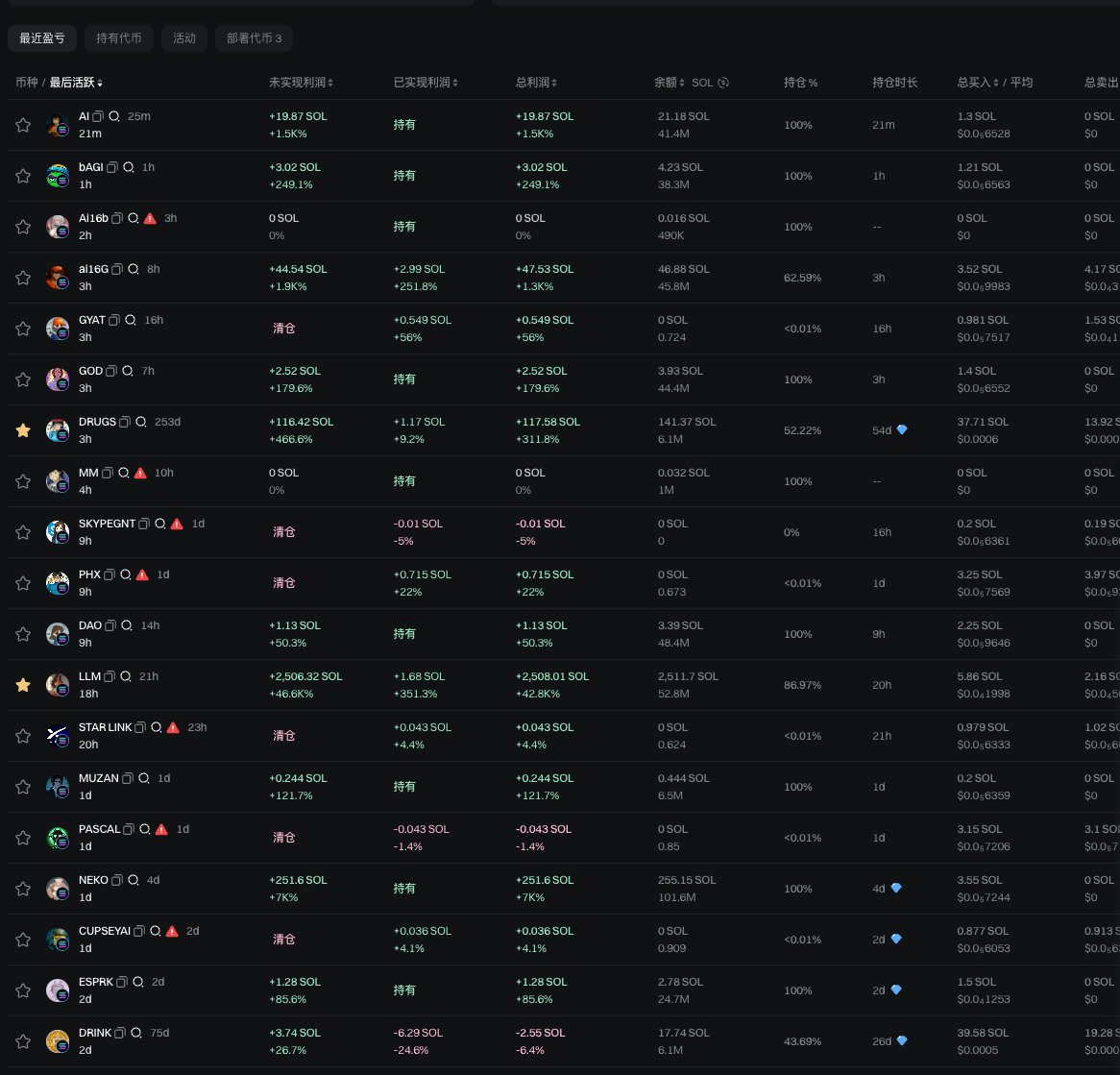1120x1075 pixels.
Task: Star the GYAT token row
Action: point(23,329)
